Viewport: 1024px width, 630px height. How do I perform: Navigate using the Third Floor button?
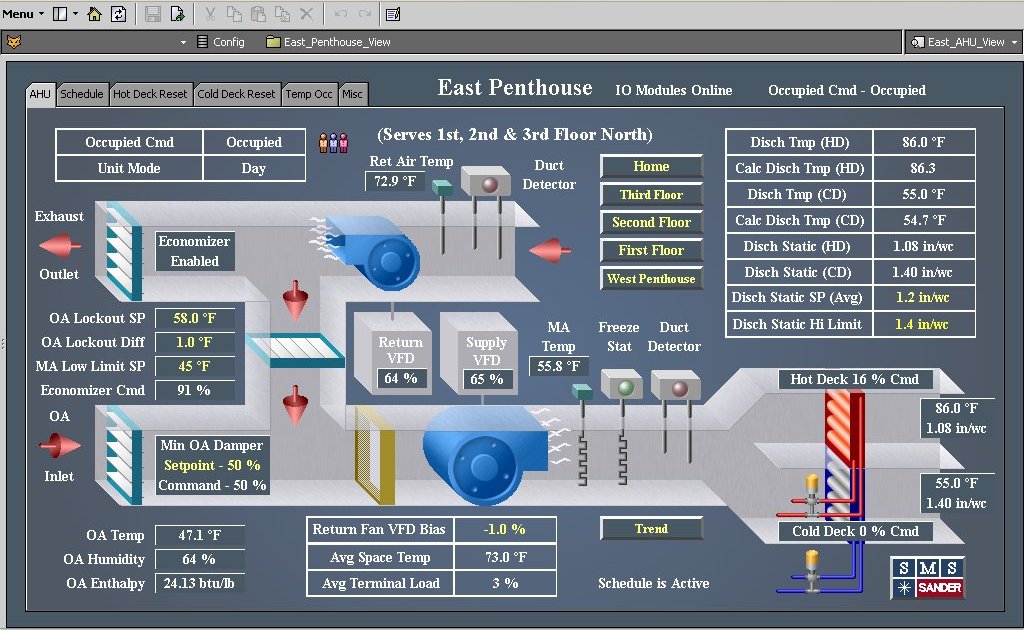point(651,194)
